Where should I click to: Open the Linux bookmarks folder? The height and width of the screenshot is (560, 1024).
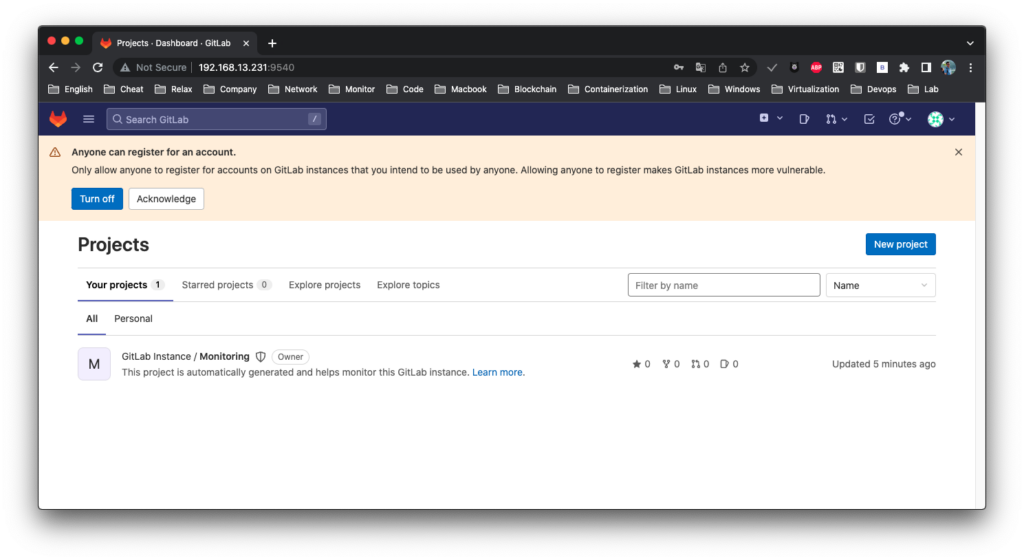678,89
